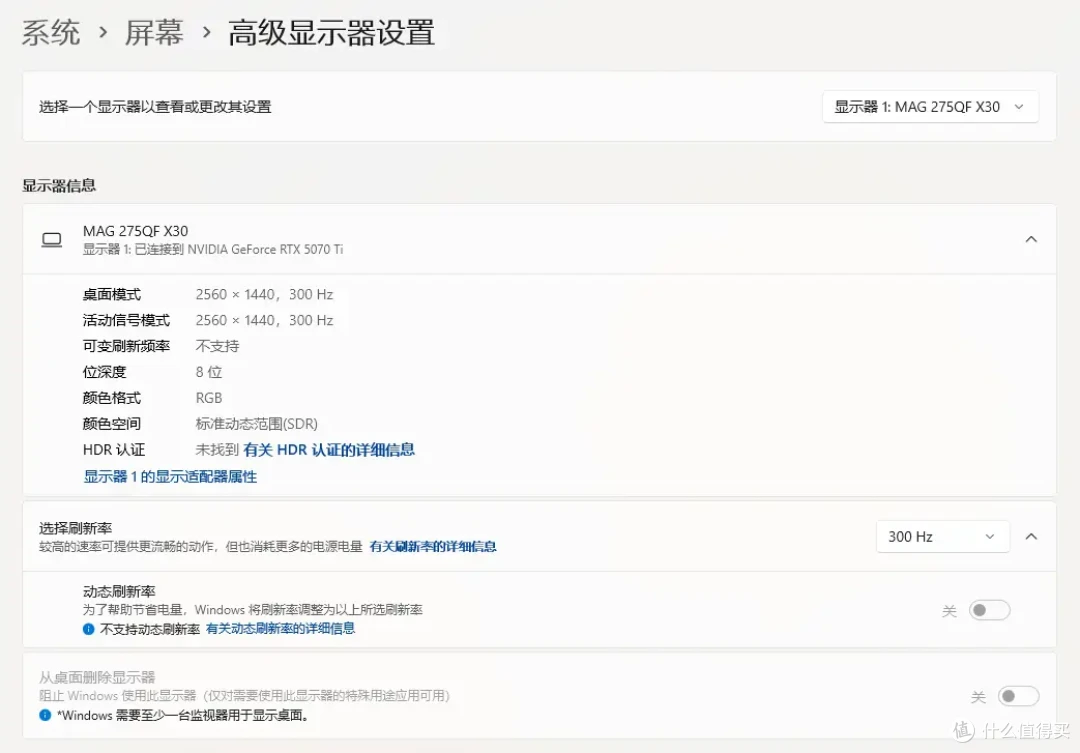Collapse the 选择刷新率 section chevron
Image resolution: width=1080 pixels, height=753 pixels.
coord(1030,537)
